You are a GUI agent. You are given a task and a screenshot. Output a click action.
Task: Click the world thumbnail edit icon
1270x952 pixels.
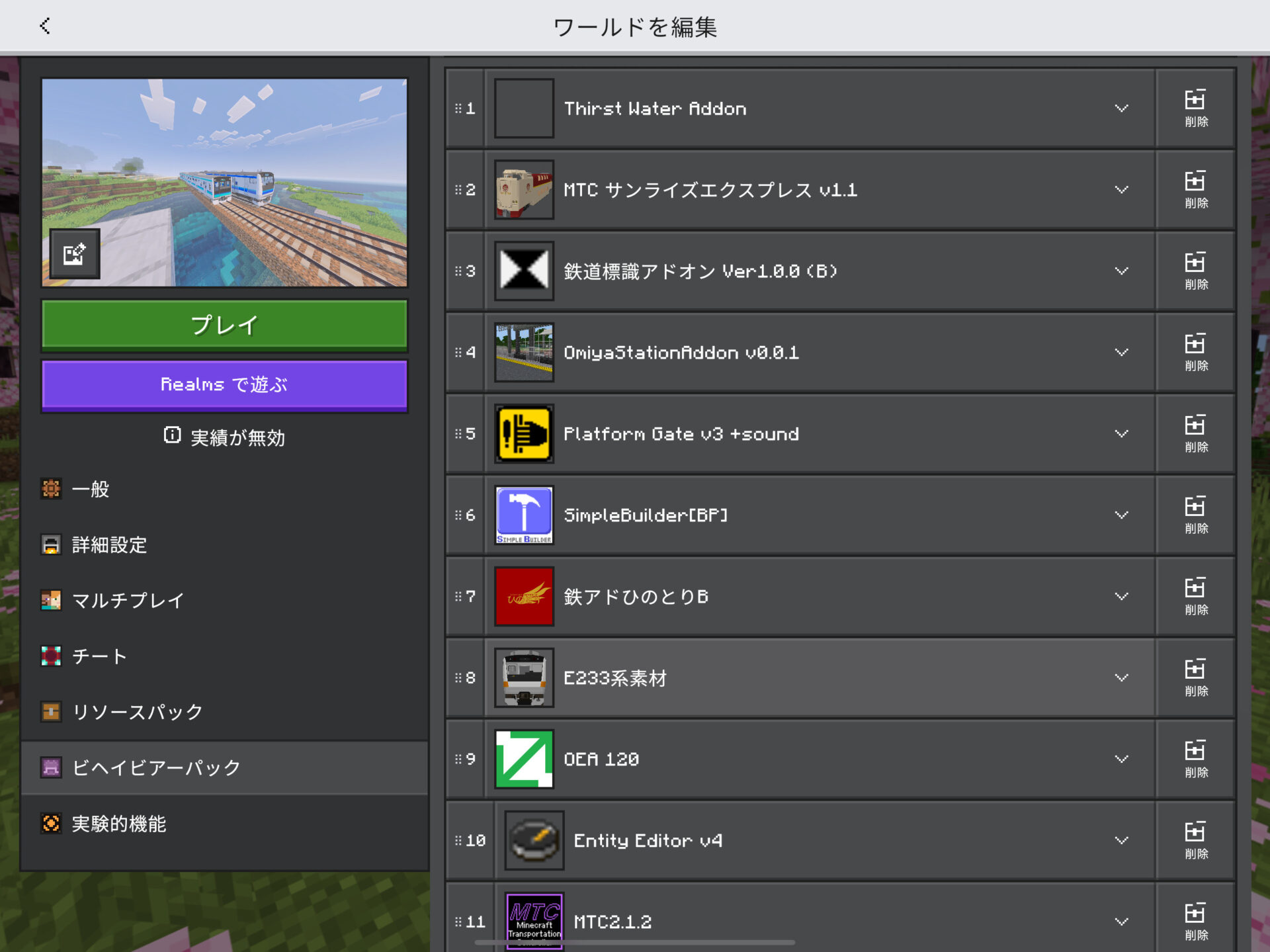tap(75, 254)
